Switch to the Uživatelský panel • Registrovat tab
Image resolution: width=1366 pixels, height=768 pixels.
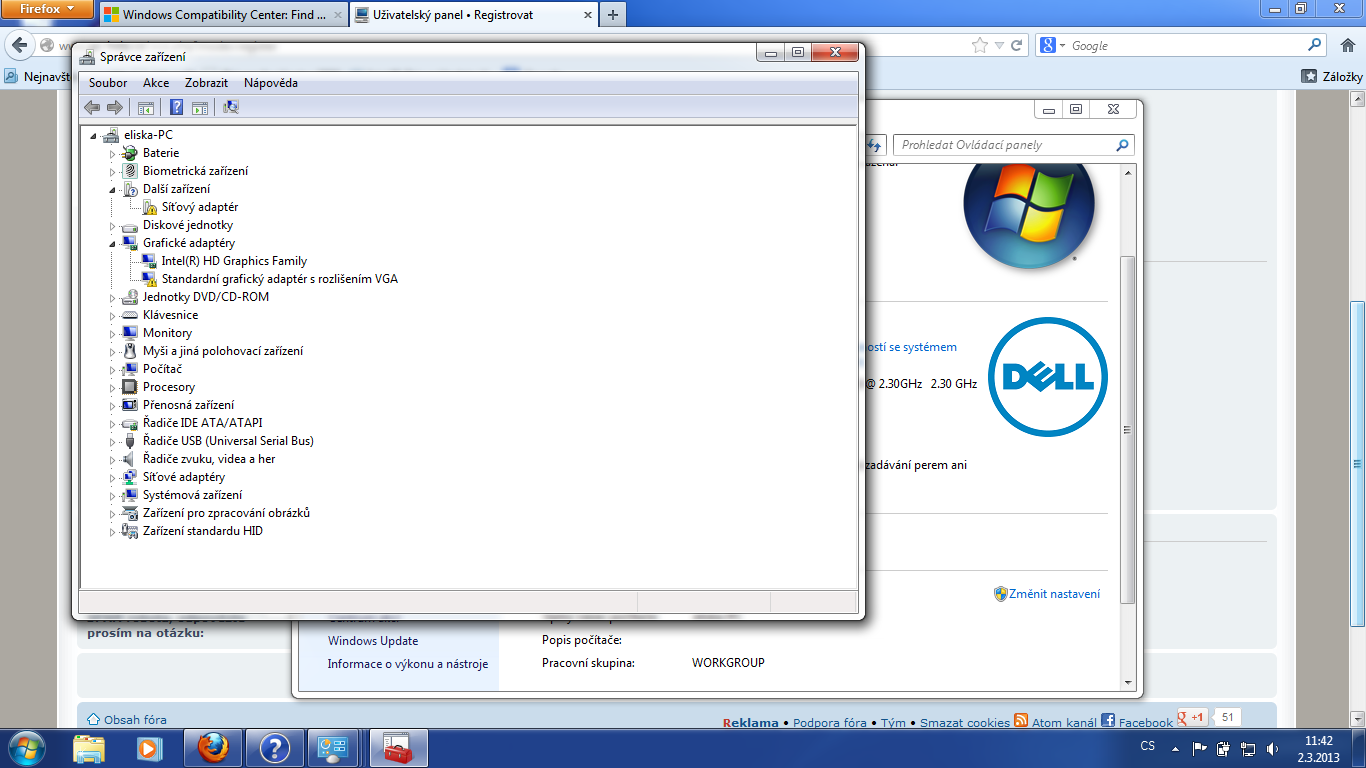tap(472, 15)
